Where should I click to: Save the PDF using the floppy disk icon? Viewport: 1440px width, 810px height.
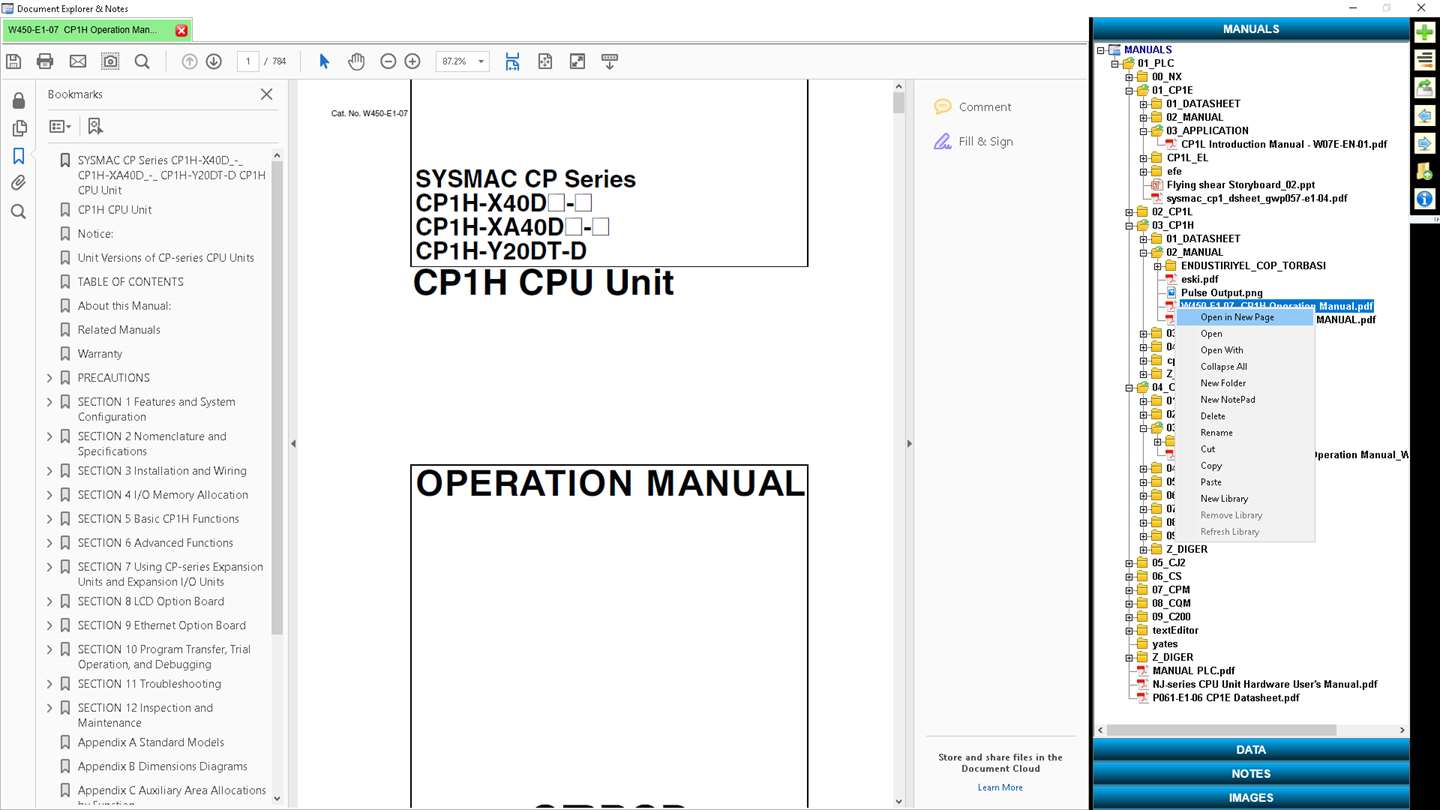[13, 61]
